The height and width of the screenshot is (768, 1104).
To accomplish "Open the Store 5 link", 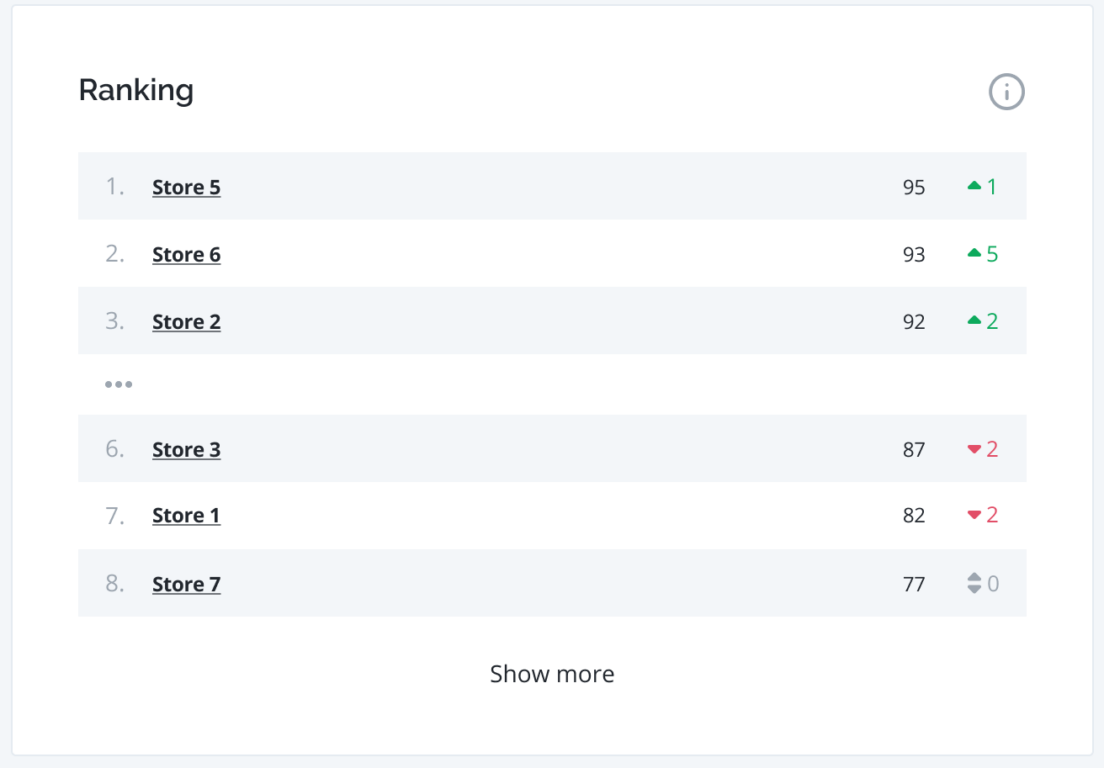I will [x=187, y=187].
